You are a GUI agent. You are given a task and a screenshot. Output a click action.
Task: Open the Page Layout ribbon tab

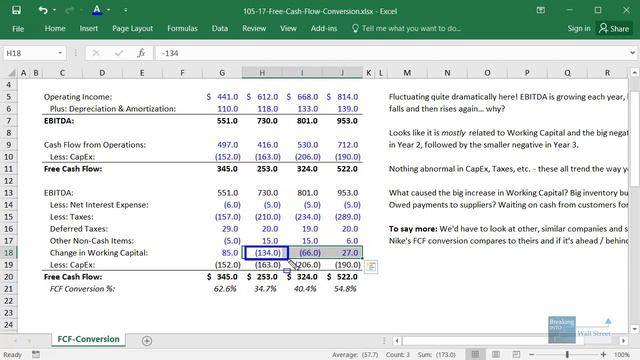click(x=133, y=29)
